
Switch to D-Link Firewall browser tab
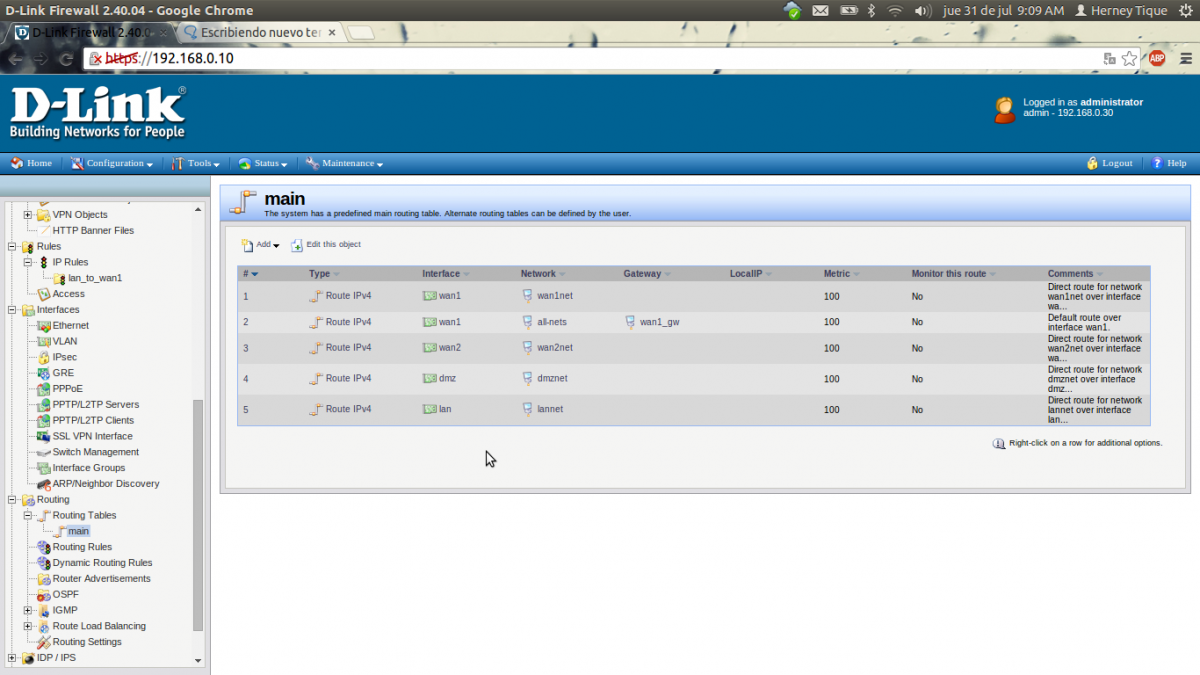point(92,32)
